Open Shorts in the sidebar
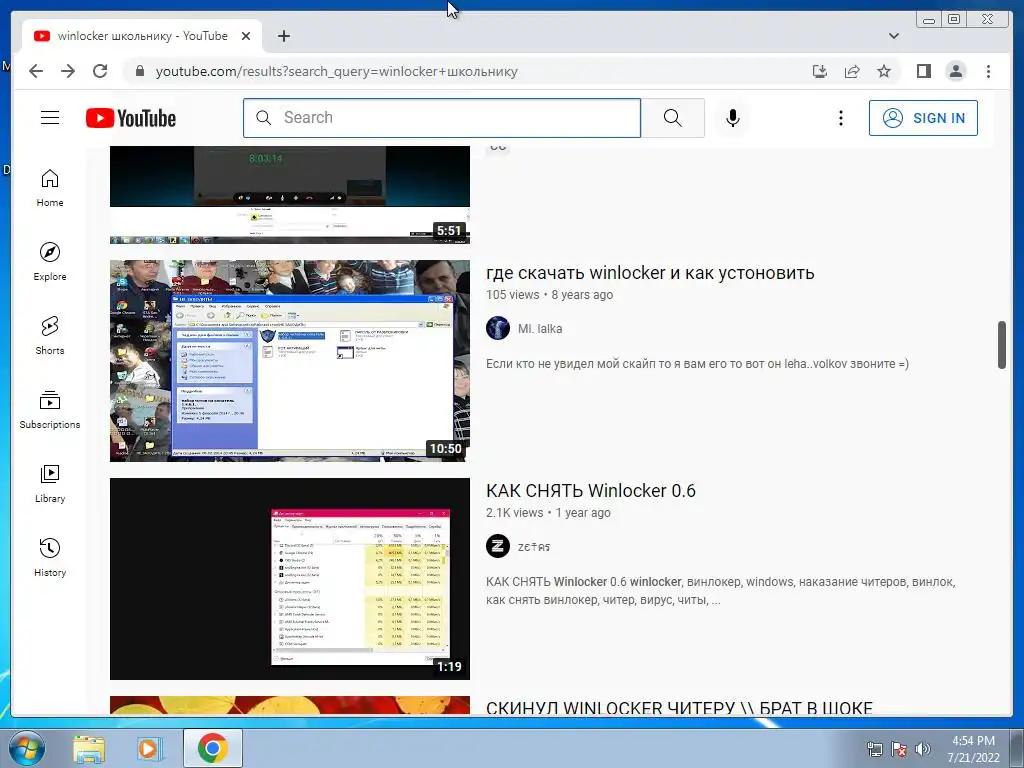The width and height of the screenshot is (1024, 768). click(50, 336)
